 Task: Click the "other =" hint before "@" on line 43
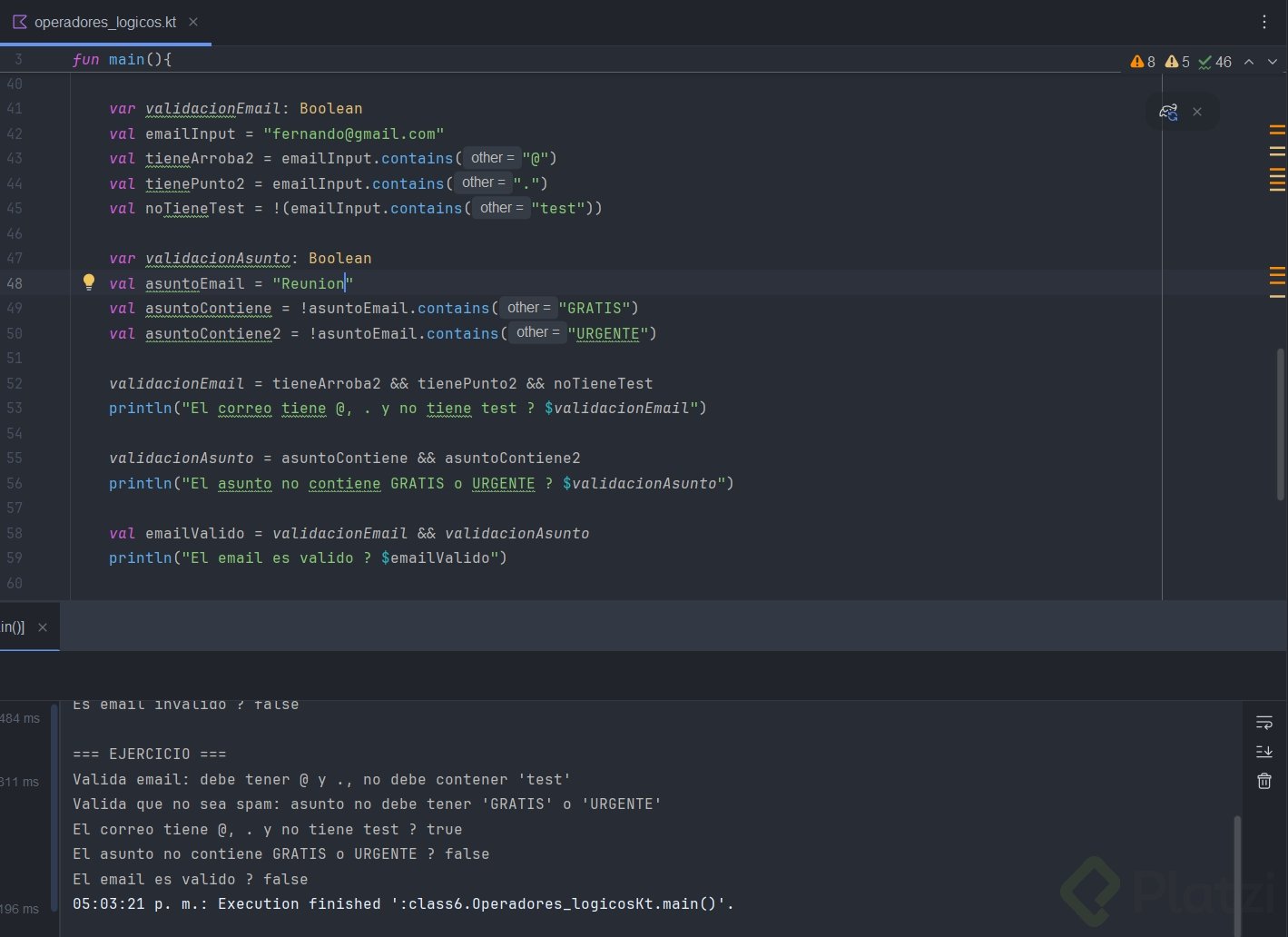(x=492, y=158)
